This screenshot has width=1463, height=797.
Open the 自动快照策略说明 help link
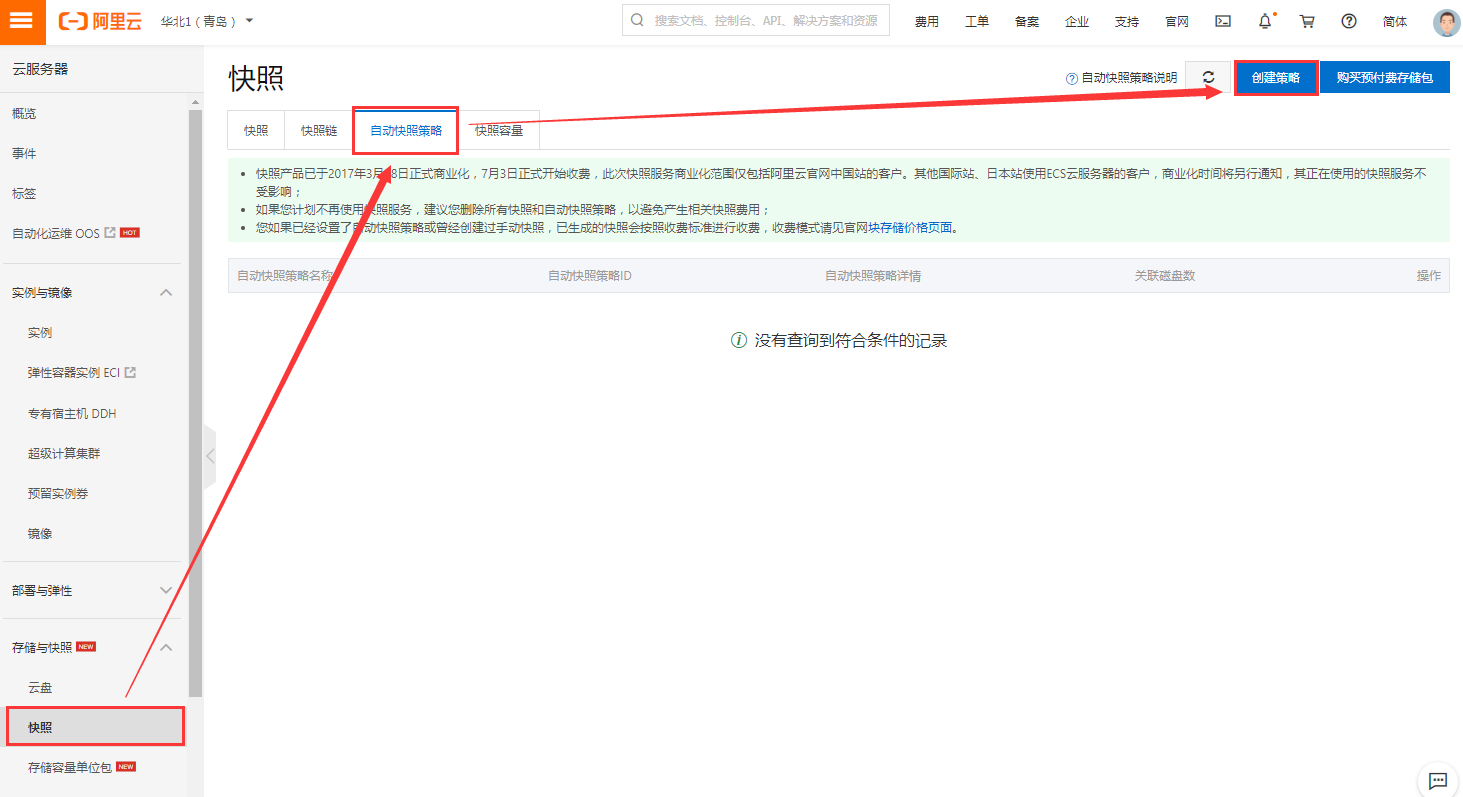coord(1122,78)
